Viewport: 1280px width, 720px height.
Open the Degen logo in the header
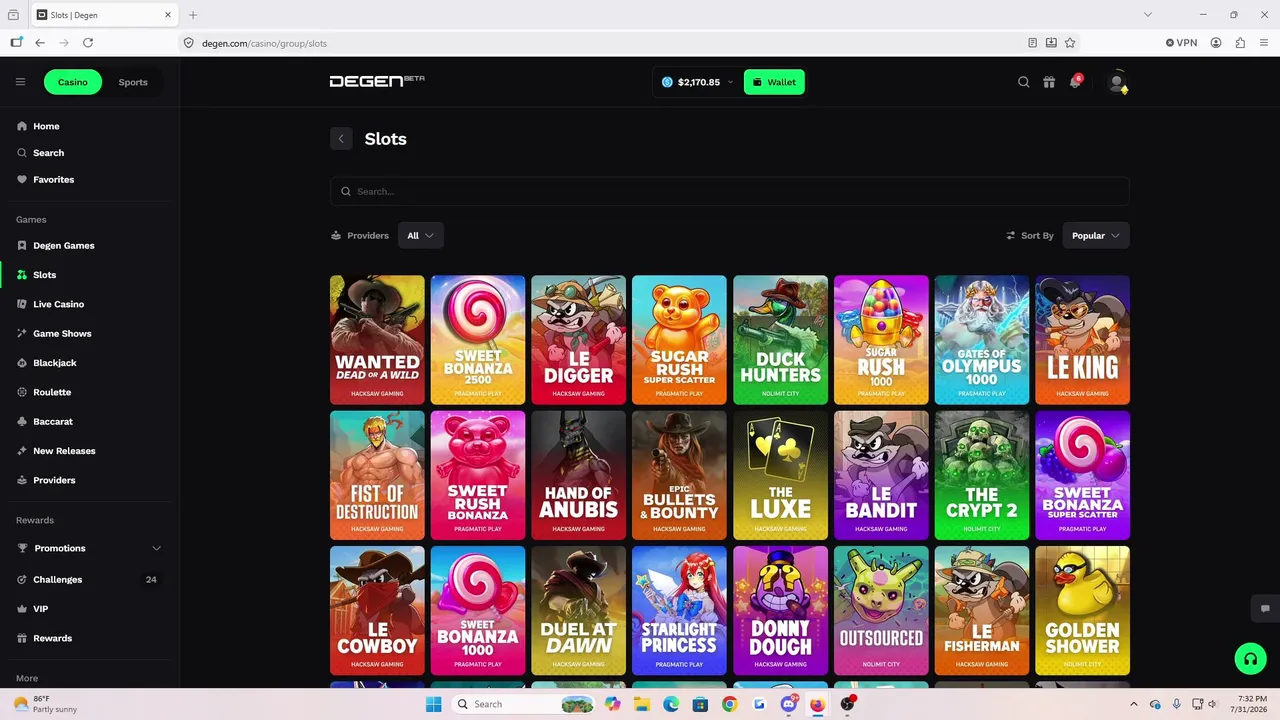pyautogui.click(x=377, y=81)
